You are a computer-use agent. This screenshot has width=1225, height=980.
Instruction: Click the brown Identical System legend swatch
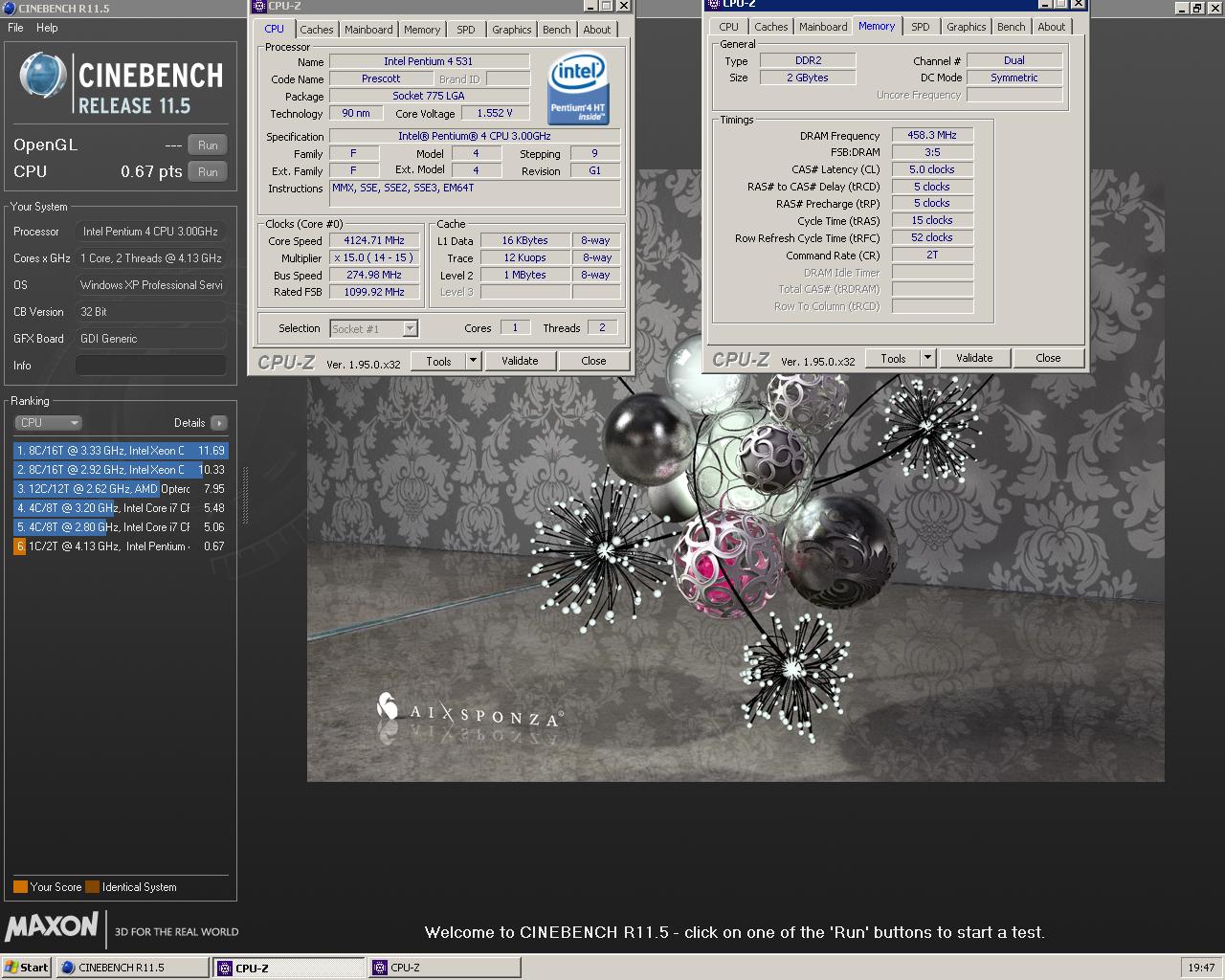(x=92, y=887)
